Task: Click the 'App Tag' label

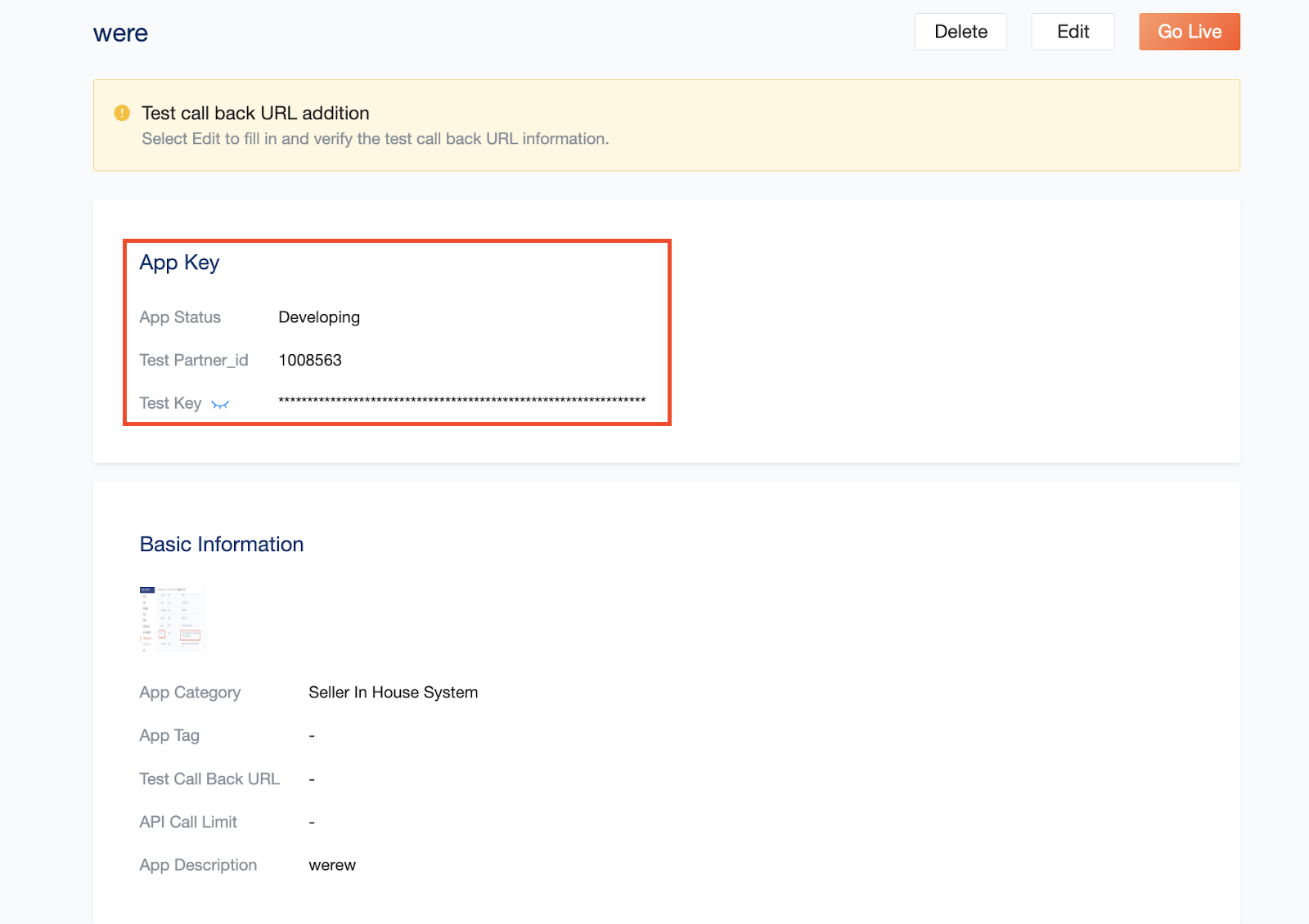Action: [x=169, y=736]
